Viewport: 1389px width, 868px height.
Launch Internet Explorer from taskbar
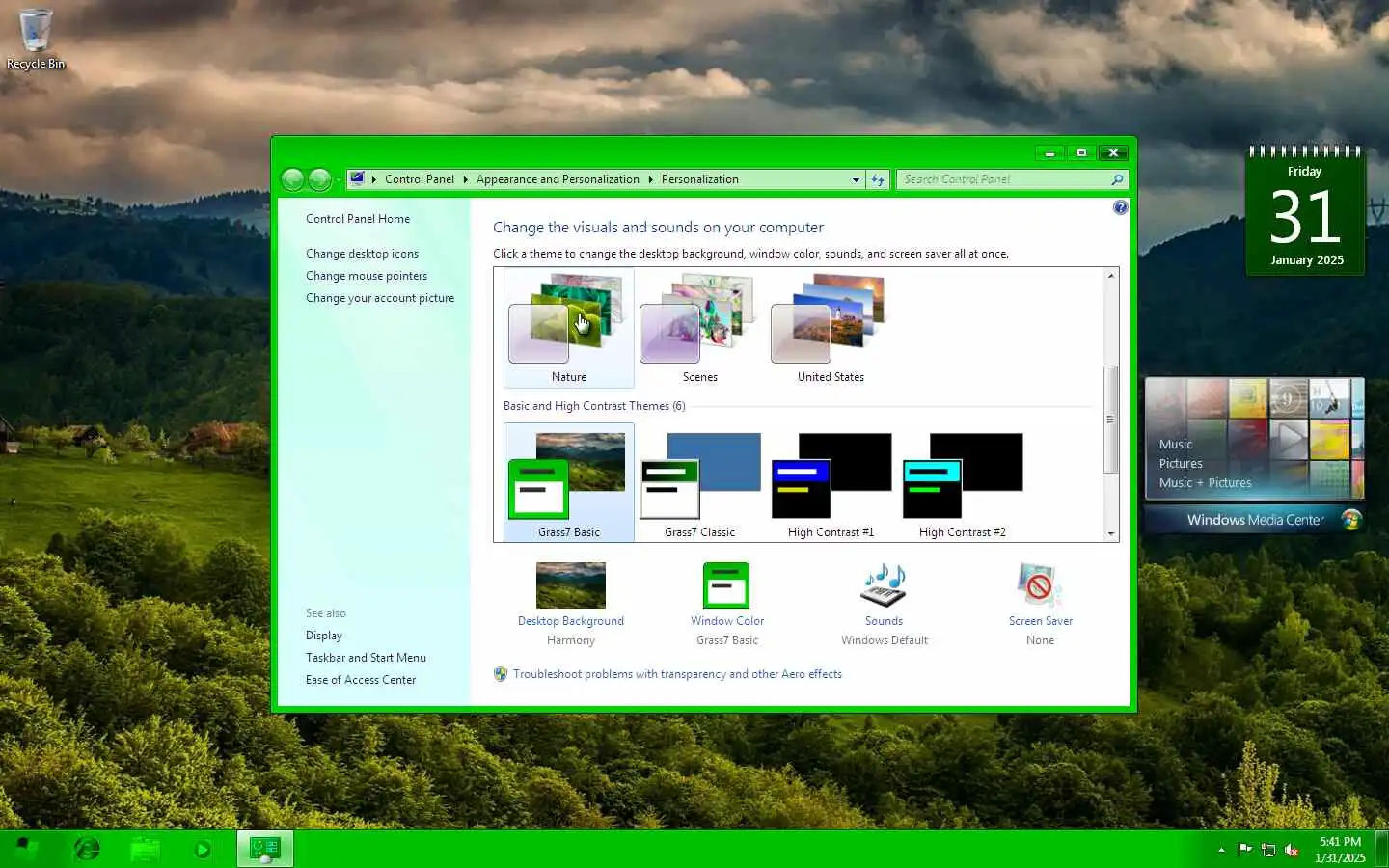tap(87, 849)
